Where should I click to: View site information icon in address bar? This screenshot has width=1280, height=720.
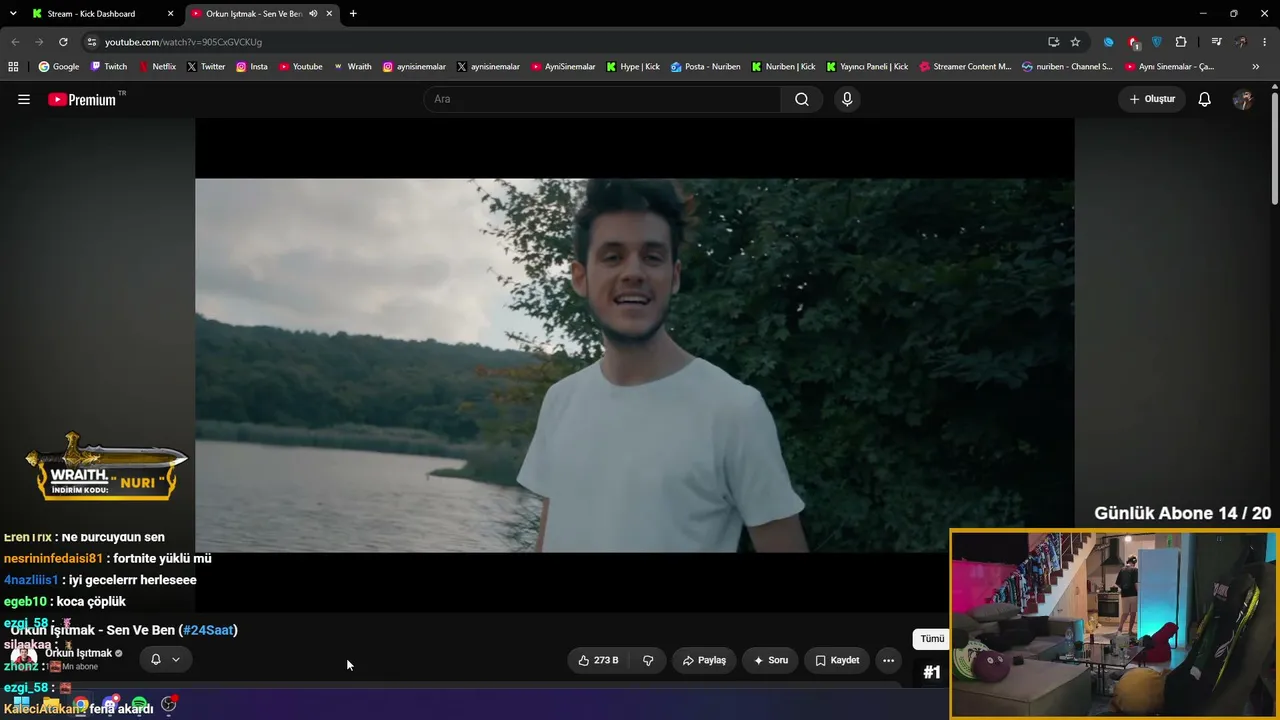(92, 42)
